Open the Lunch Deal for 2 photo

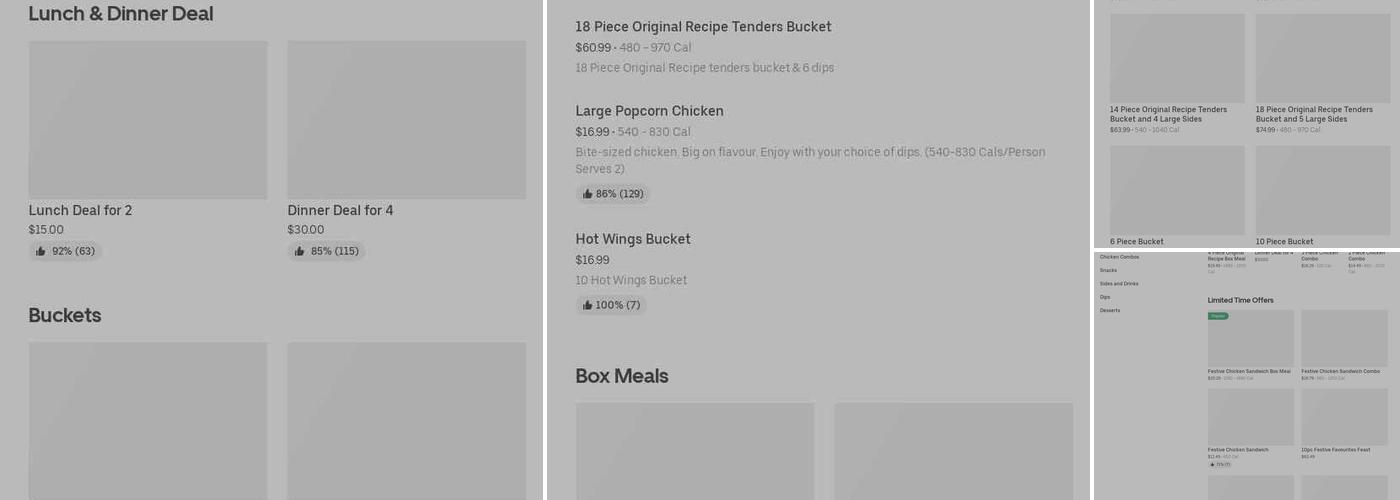pos(148,120)
